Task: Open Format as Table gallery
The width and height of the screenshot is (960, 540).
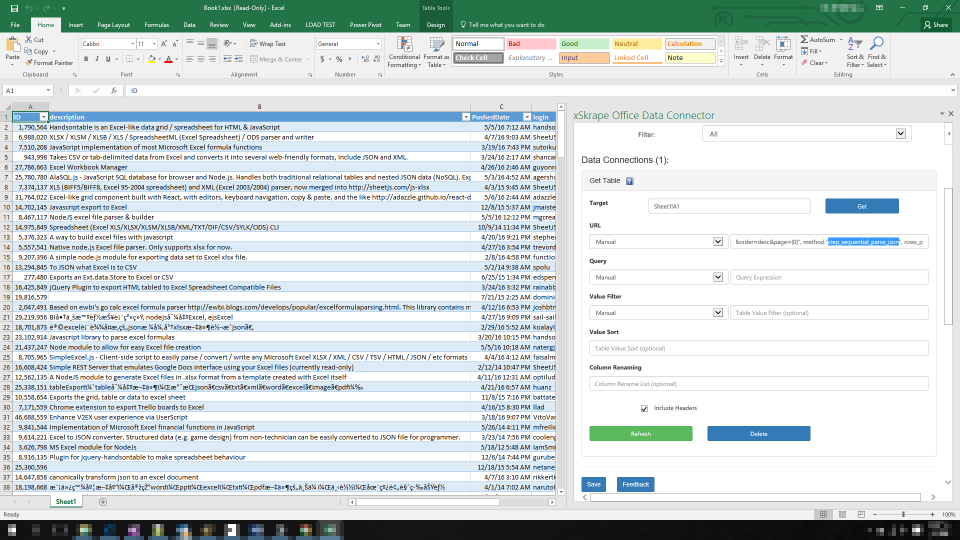Action: click(x=436, y=52)
